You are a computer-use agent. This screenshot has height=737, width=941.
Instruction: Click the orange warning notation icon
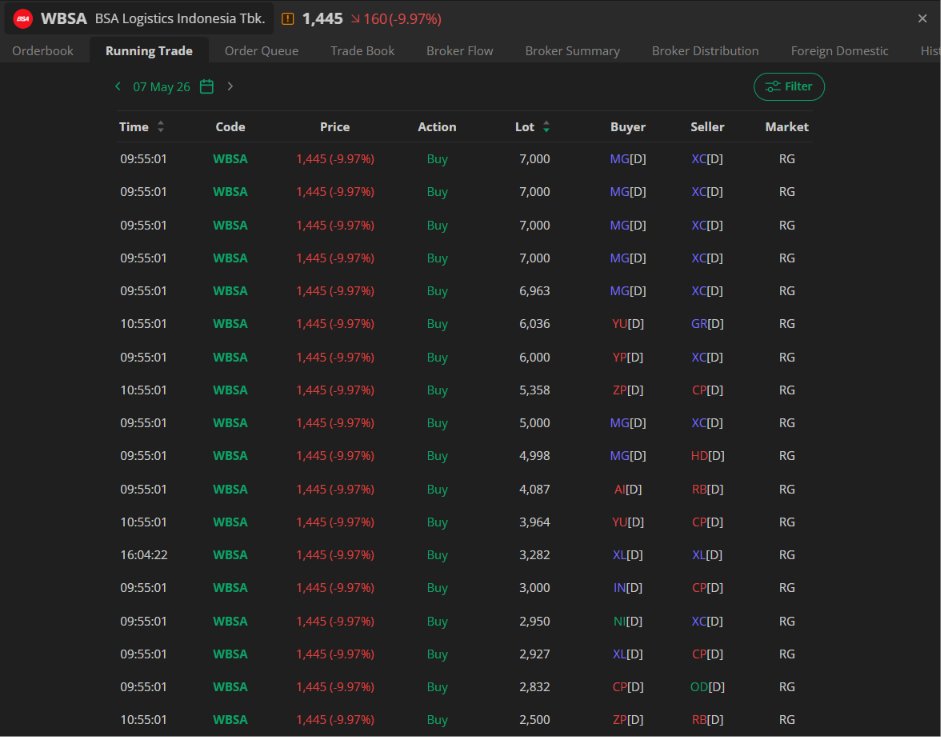pyautogui.click(x=288, y=19)
